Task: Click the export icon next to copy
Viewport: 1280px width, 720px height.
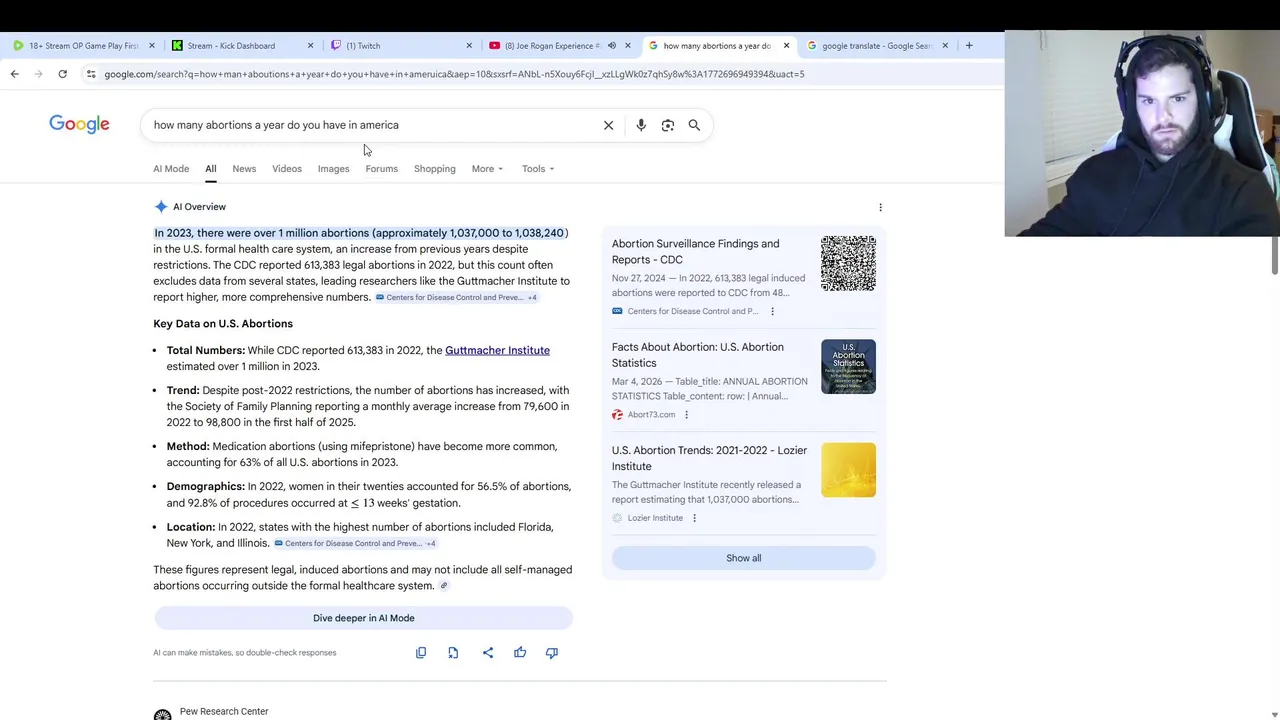Action: [453, 653]
